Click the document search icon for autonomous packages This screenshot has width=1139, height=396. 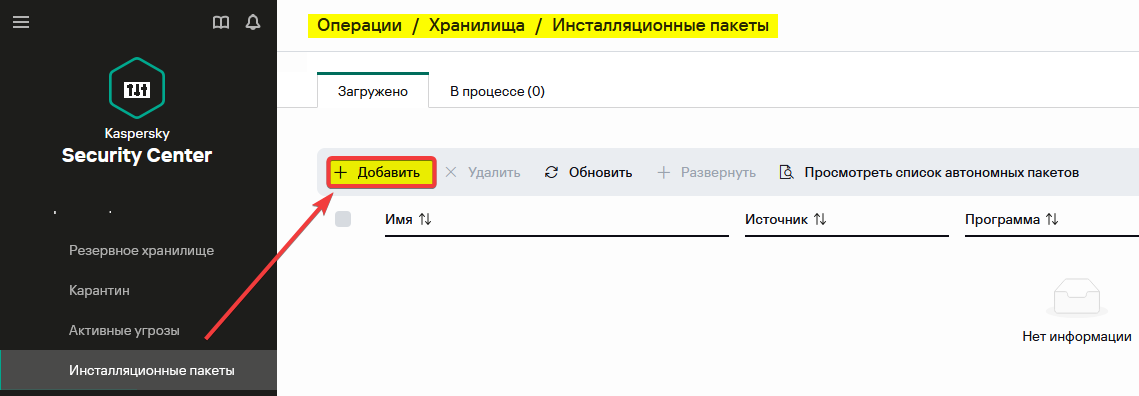(x=786, y=173)
